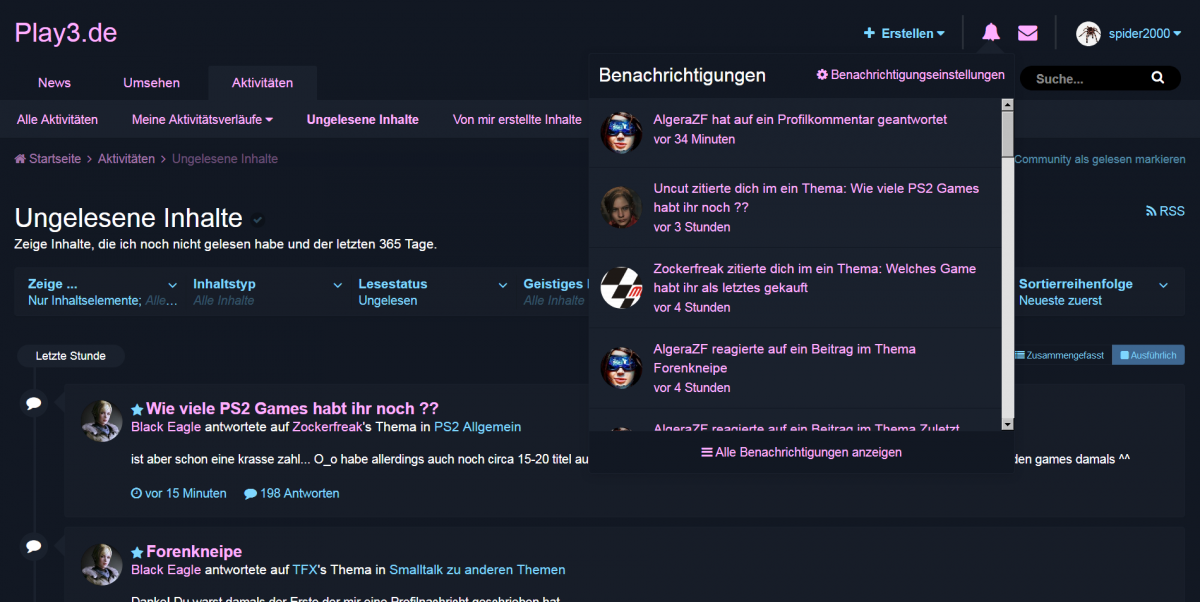This screenshot has height=602, width=1200.
Task: Click star icon before Forenkneipe title
Action: tap(137, 552)
